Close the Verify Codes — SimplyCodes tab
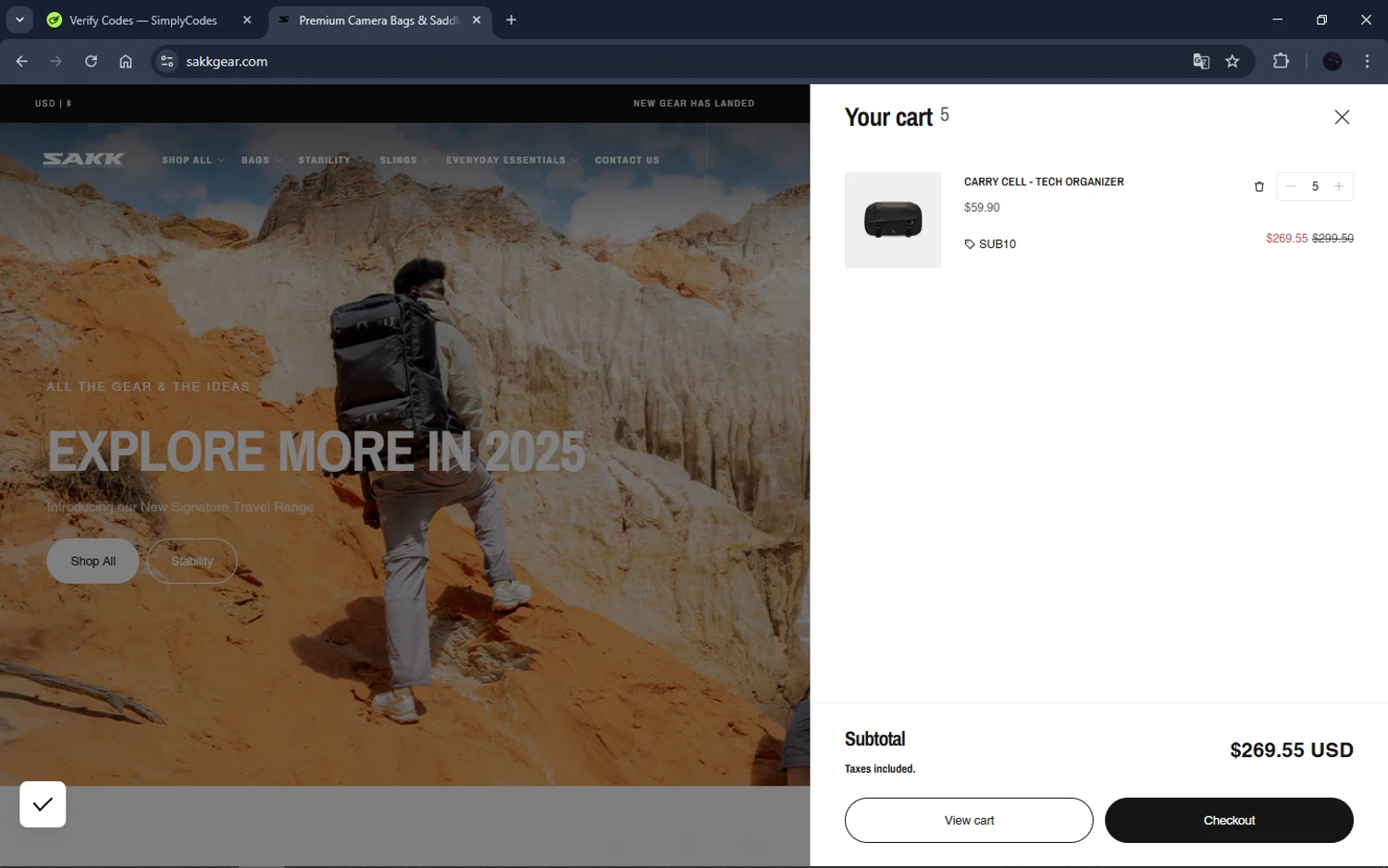This screenshot has width=1388, height=868. [247, 20]
